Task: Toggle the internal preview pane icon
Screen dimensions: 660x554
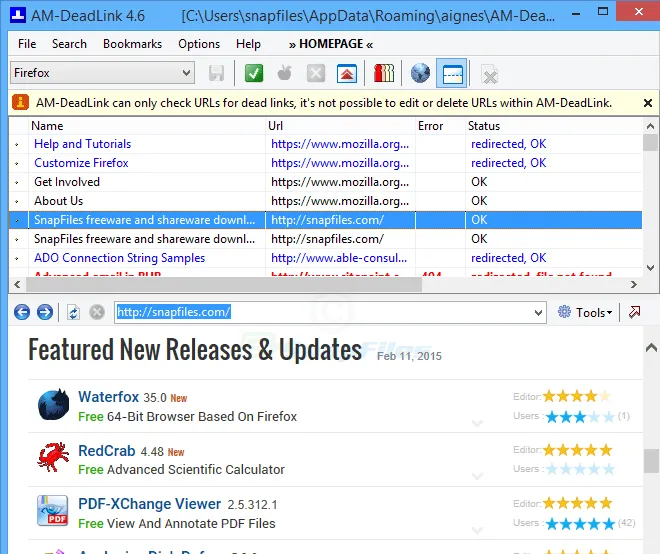Action: click(452, 74)
